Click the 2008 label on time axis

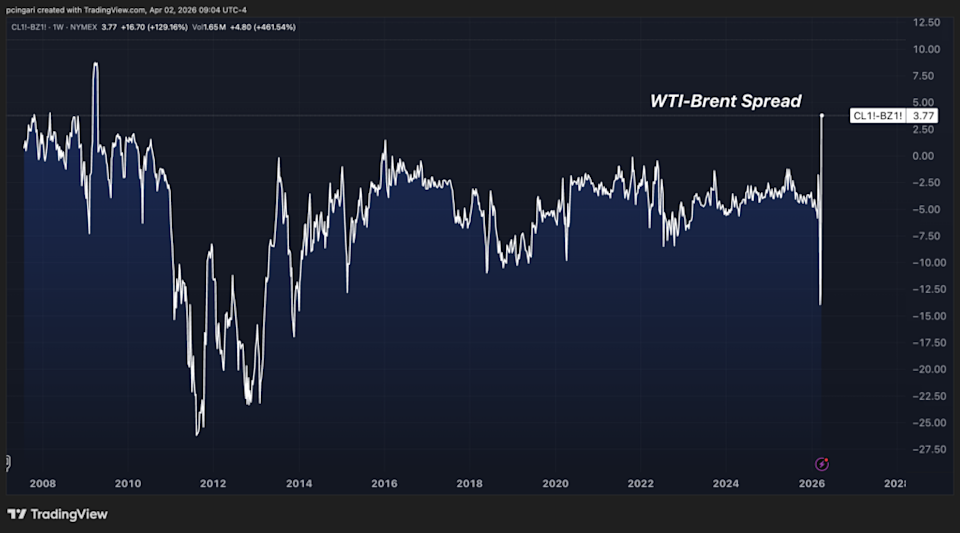[42, 483]
